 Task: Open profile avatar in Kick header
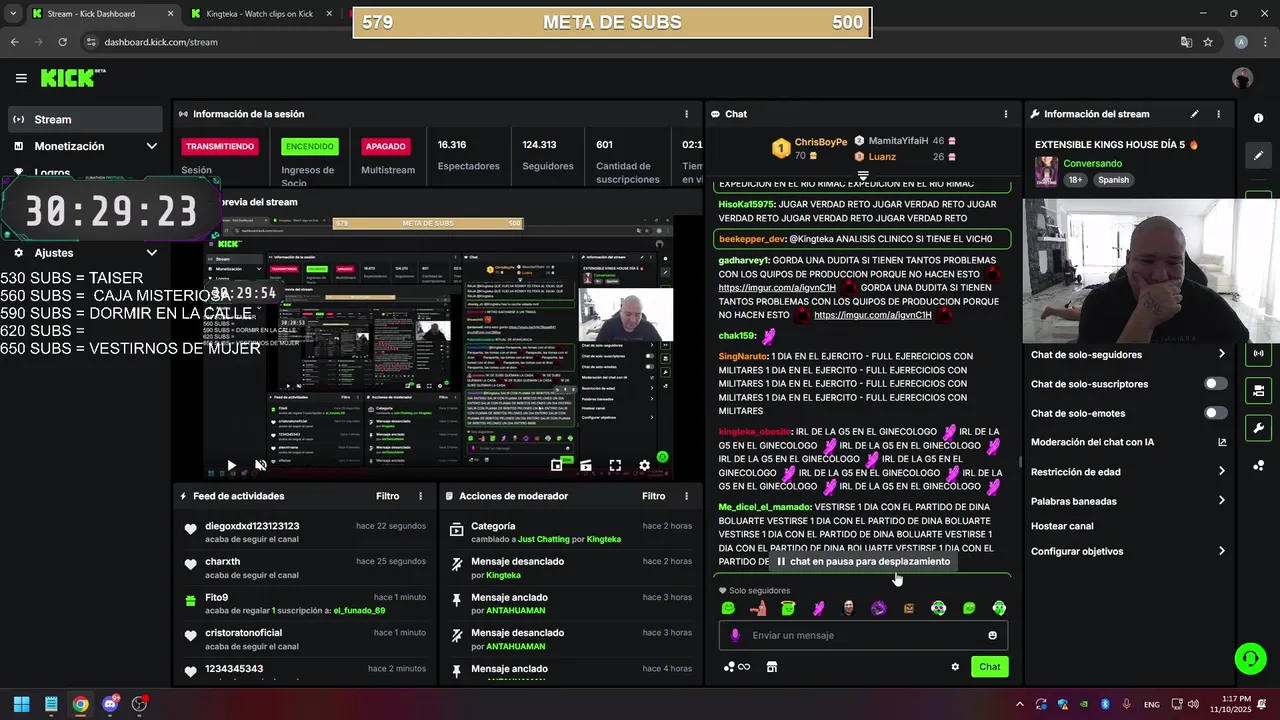click(x=1243, y=78)
